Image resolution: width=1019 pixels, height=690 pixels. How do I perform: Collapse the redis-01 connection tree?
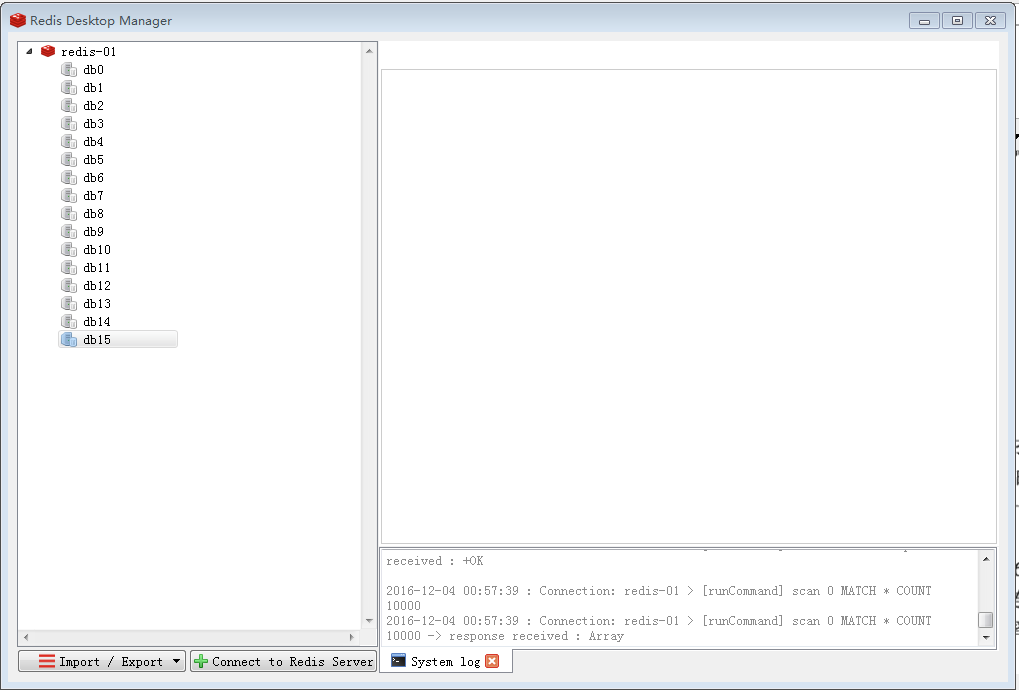pos(29,51)
